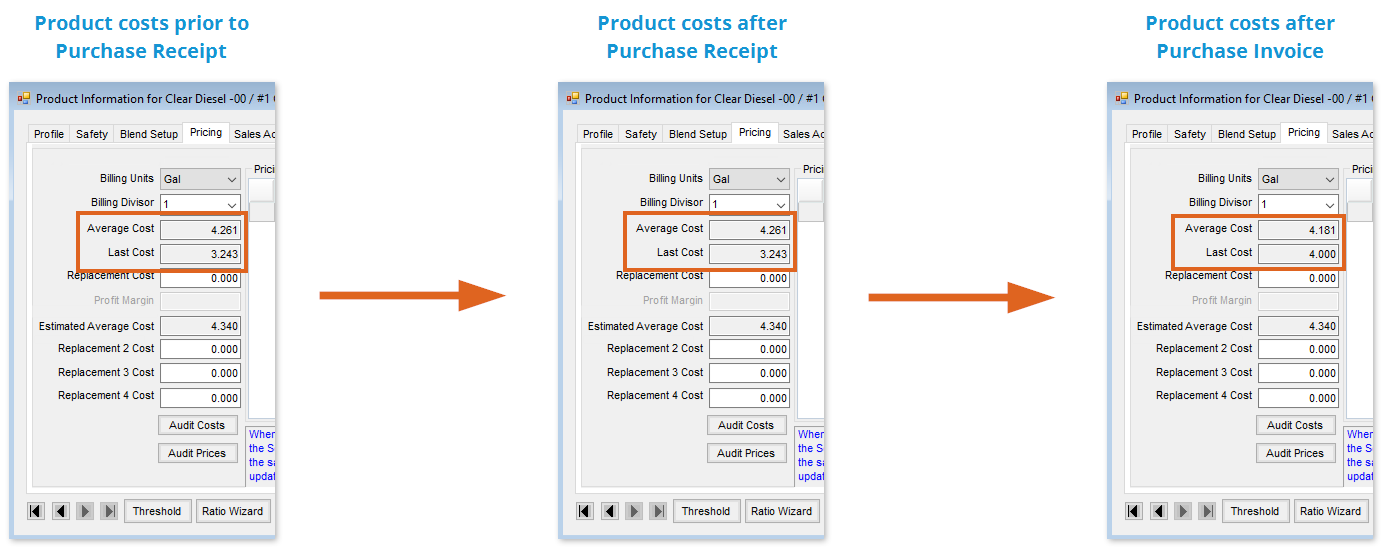Step to previous record in after-Purchase-Invoice window

(1159, 511)
